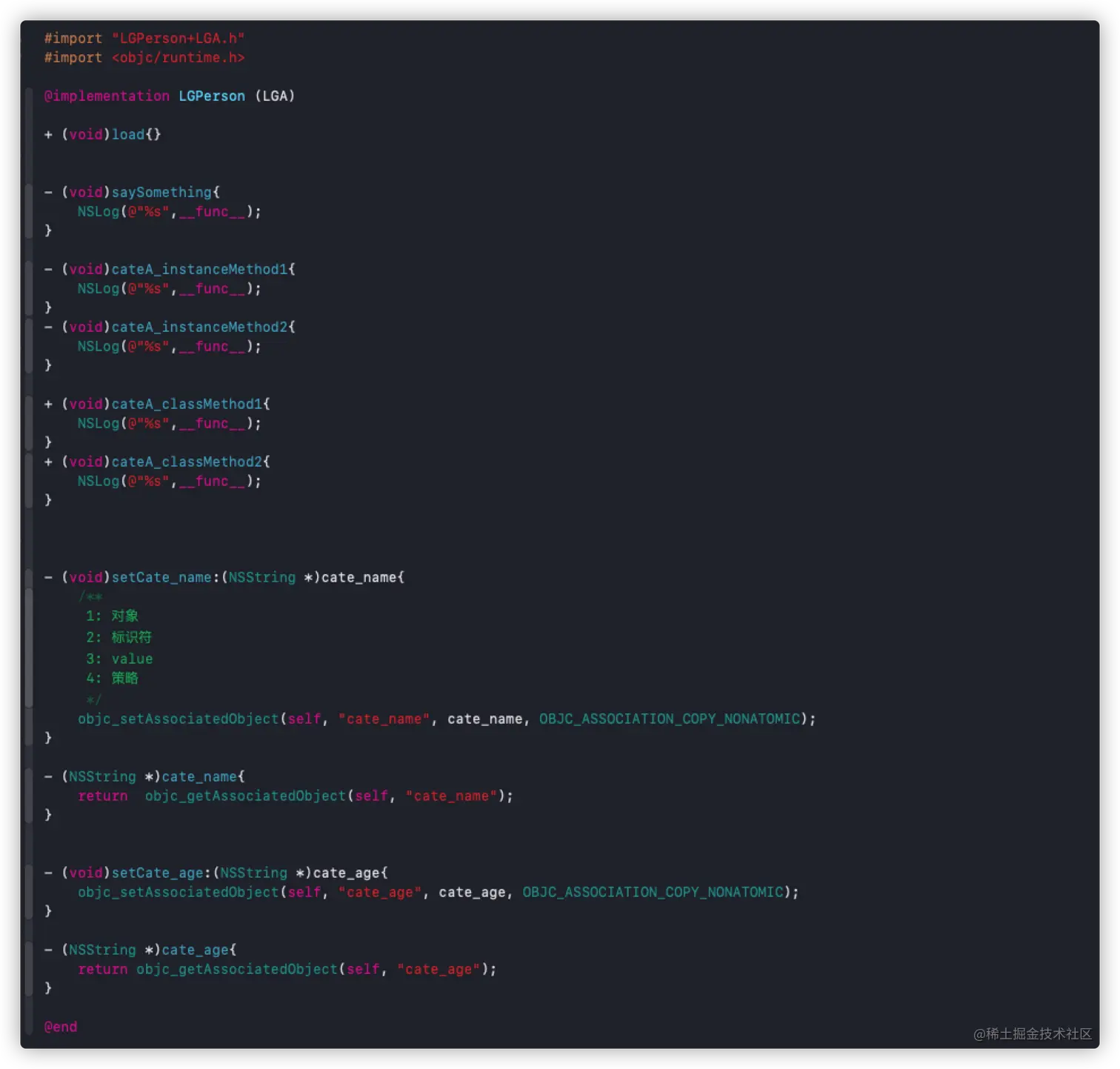
Task: Click the (LGA) category name
Action: (x=275, y=96)
